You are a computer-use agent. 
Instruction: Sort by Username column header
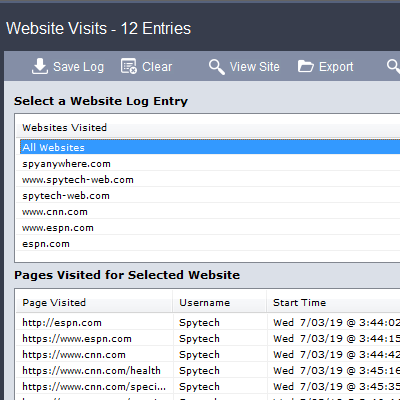coord(220,302)
